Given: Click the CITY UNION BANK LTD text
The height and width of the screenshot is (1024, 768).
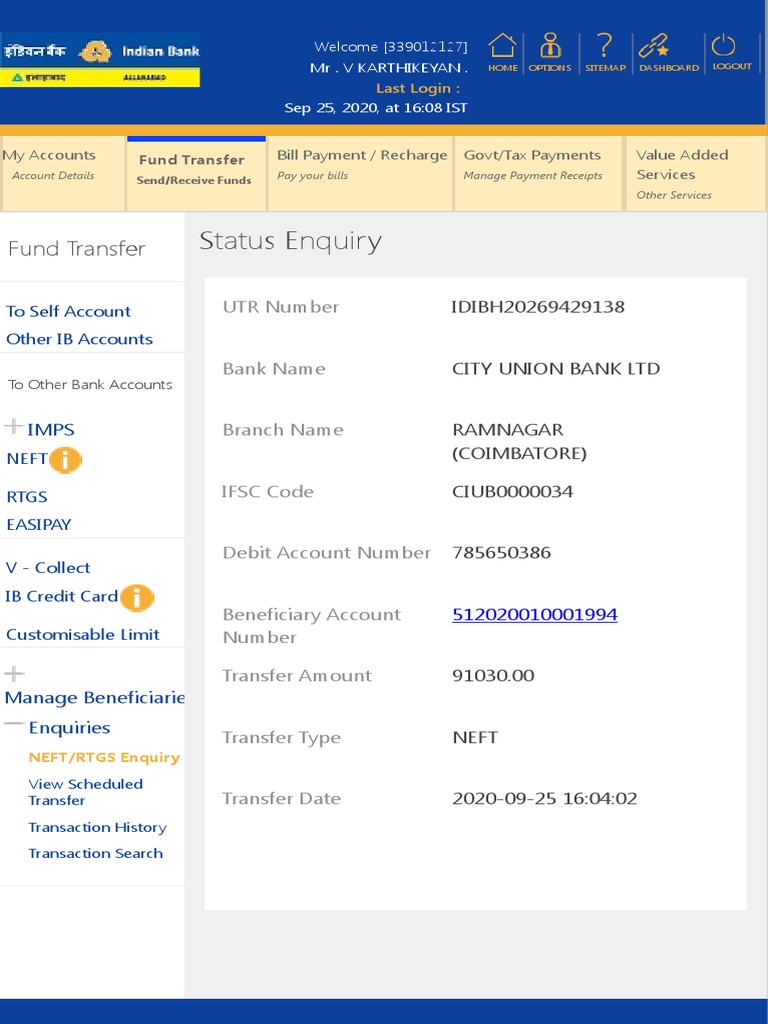Looking at the screenshot, I should click(x=556, y=369).
